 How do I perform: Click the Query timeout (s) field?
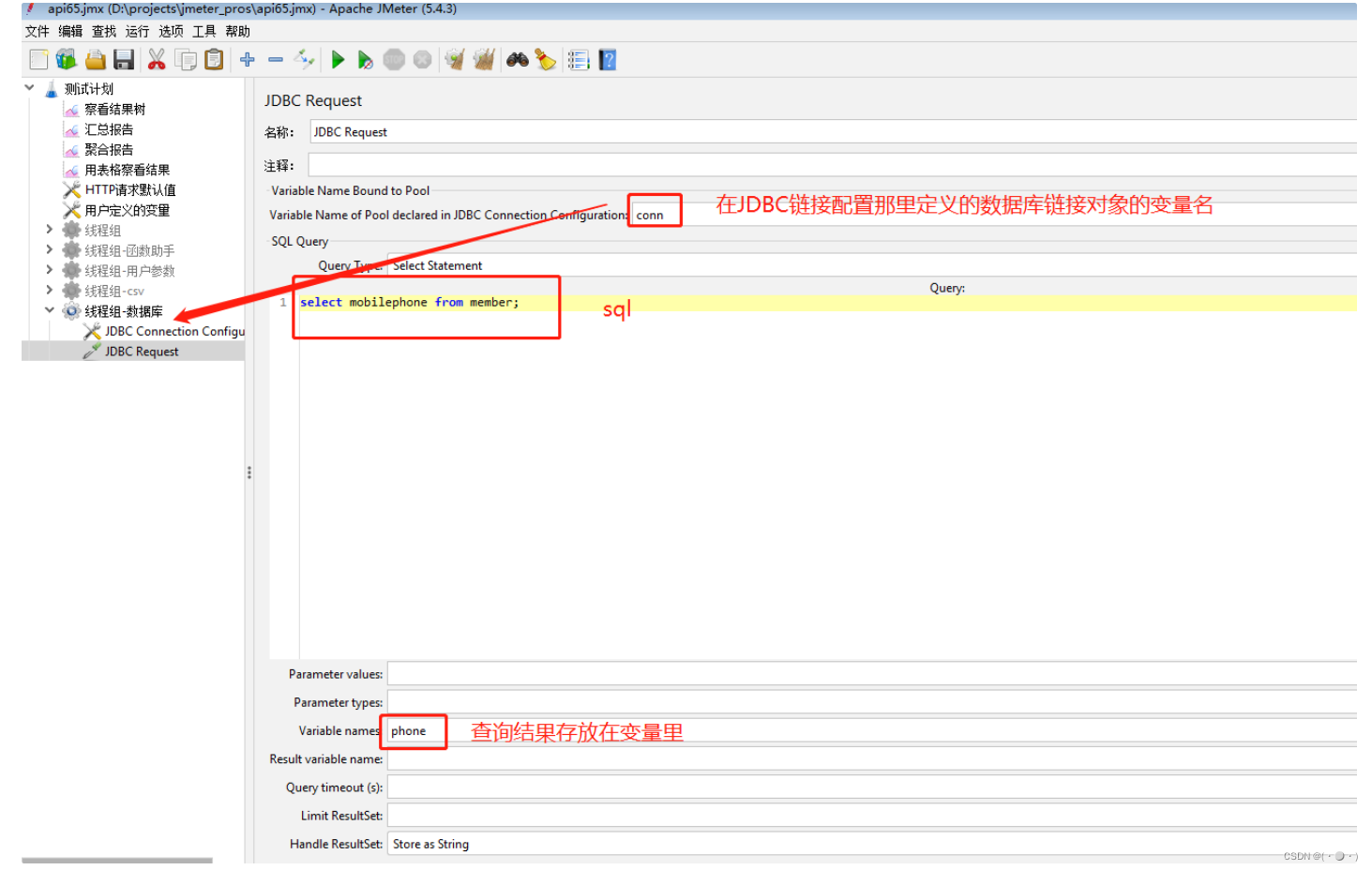coord(872,787)
